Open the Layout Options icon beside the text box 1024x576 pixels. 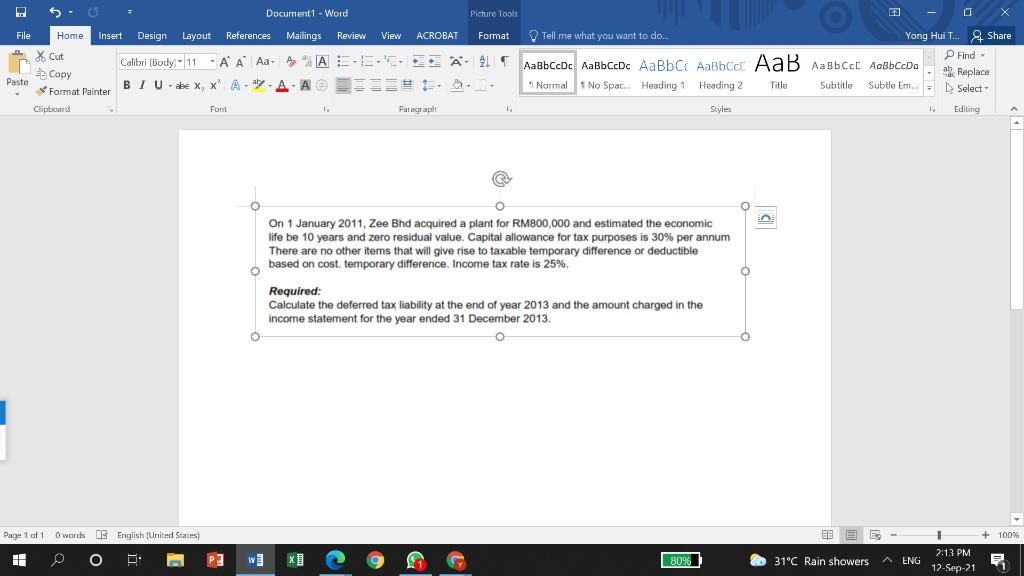(765, 217)
